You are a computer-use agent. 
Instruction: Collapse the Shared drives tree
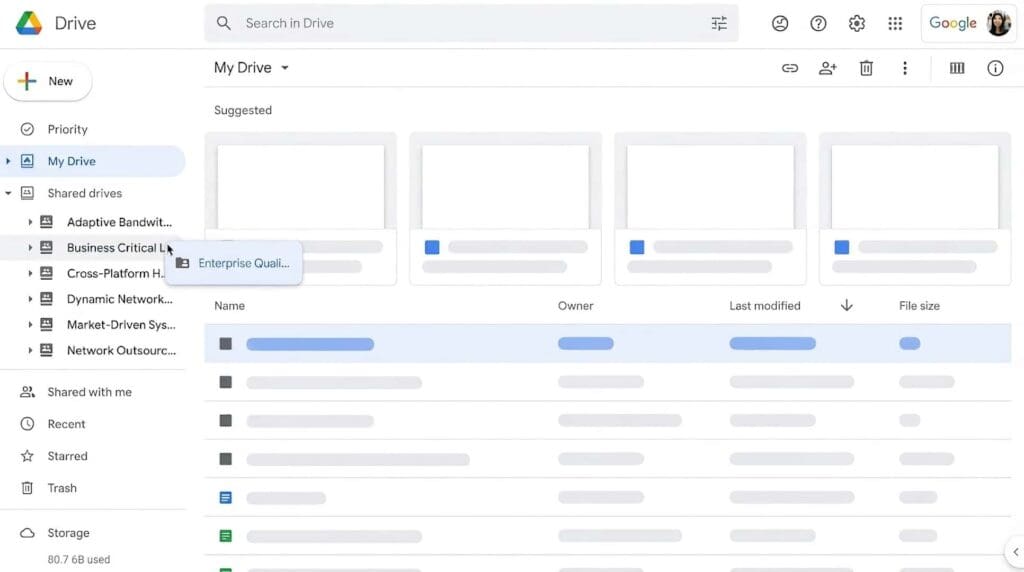pos(9,193)
